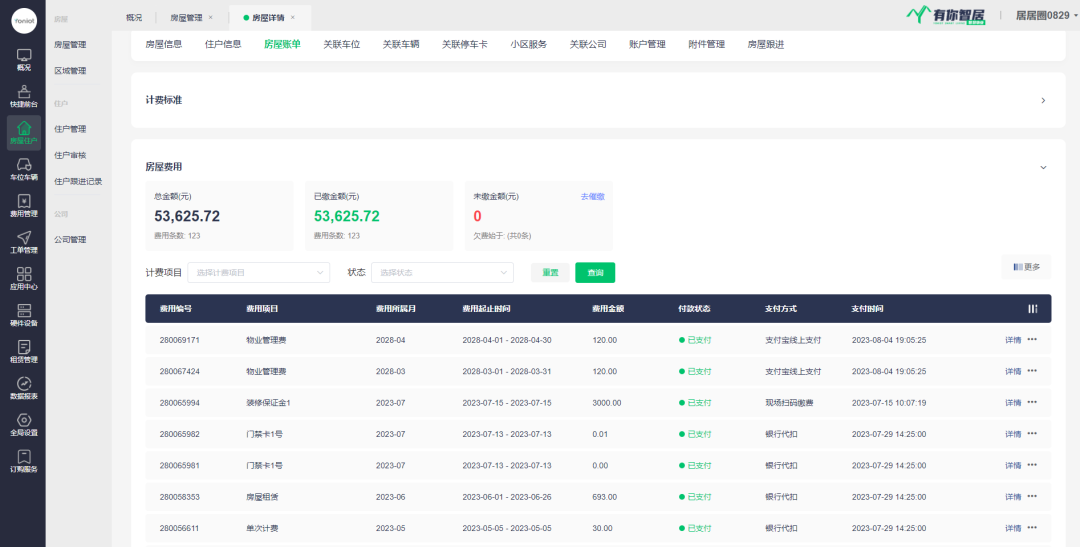Go to 费用管理 sidebar icon
This screenshot has height=547, width=1080.
[23, 205]
